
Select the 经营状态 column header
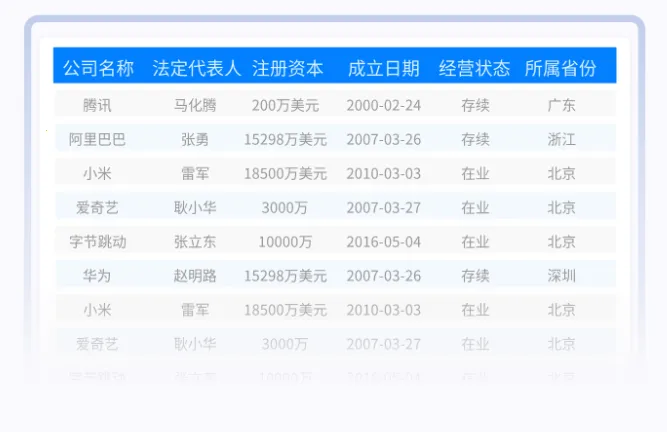474,68
